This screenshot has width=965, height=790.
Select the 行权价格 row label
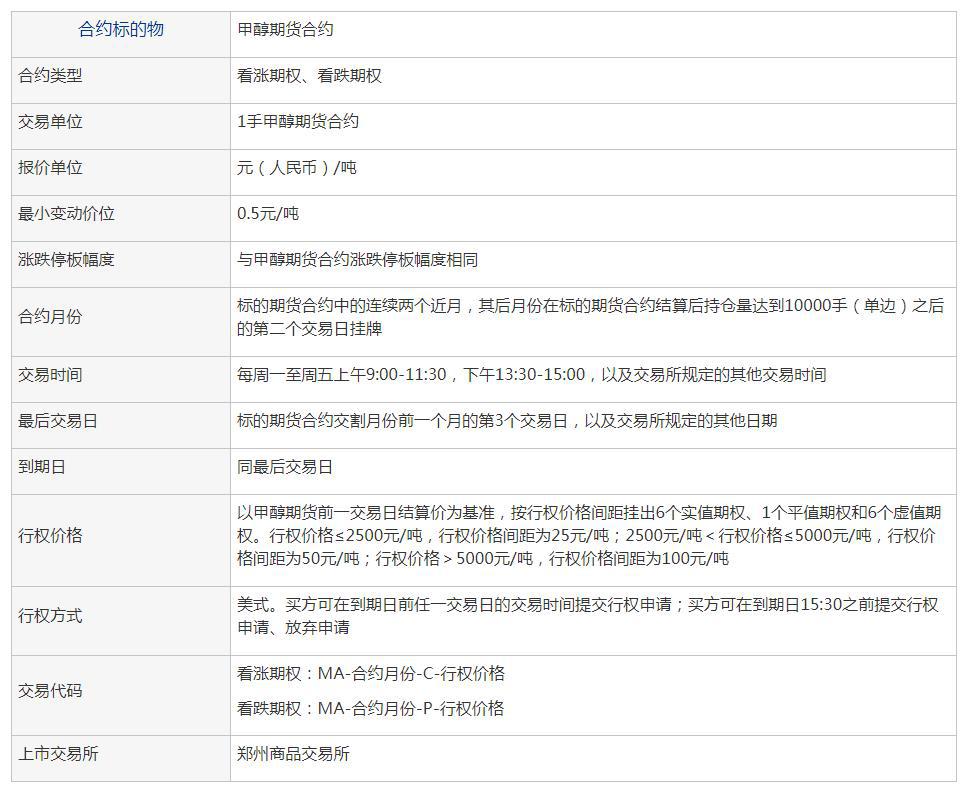pyautogui.click(x=50, y=536)
